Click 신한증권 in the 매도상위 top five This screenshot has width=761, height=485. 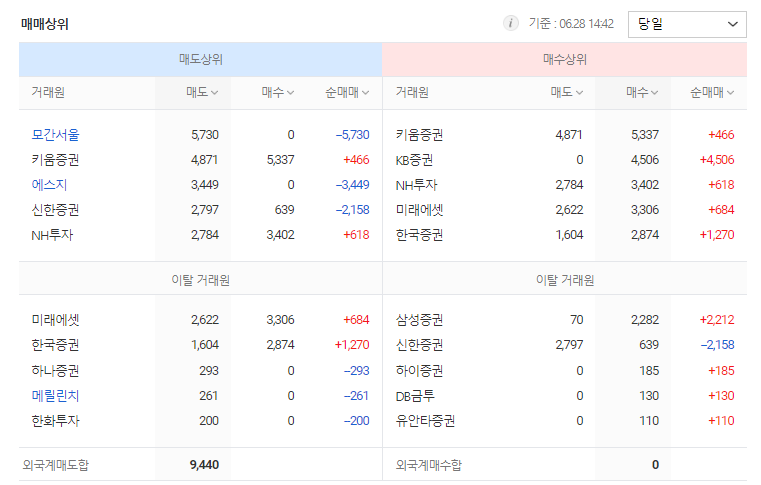tap(55, 210)
